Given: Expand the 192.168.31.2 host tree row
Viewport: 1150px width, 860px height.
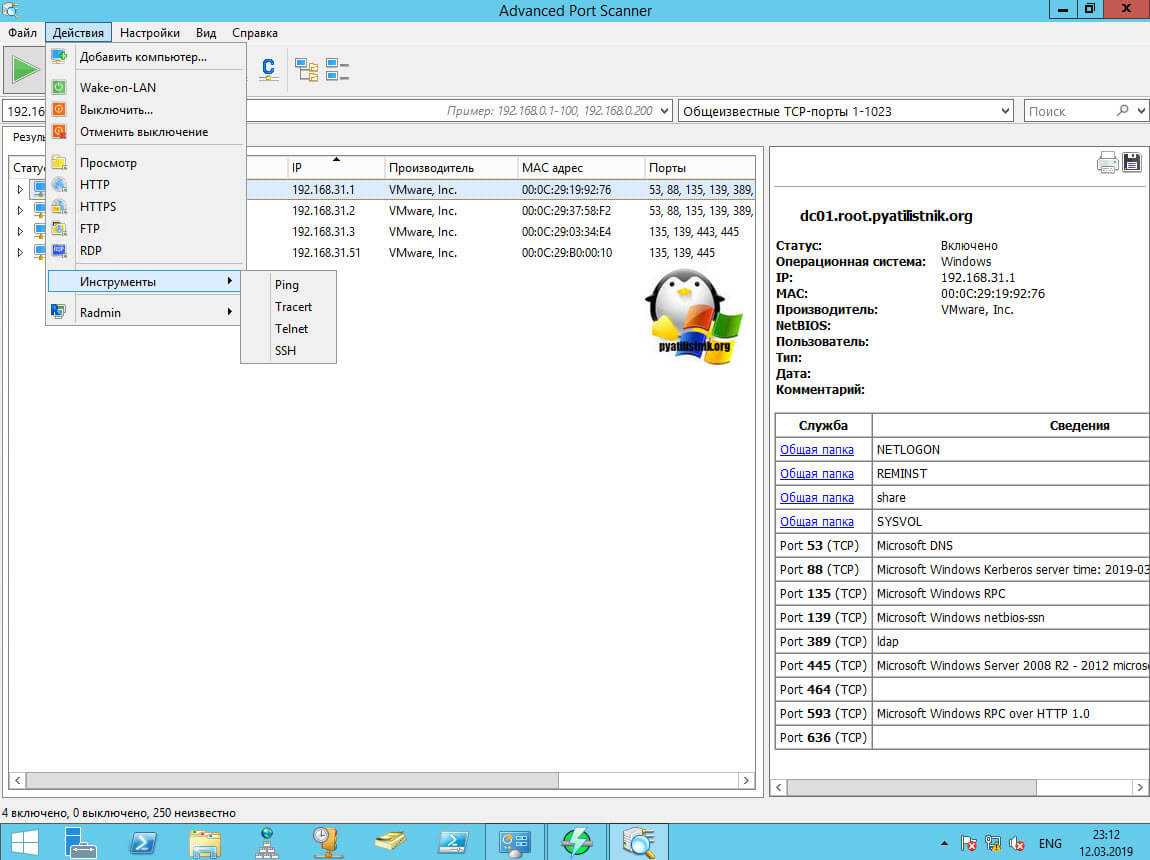Looking at the screenshot, I should click(x=19, y=210).
